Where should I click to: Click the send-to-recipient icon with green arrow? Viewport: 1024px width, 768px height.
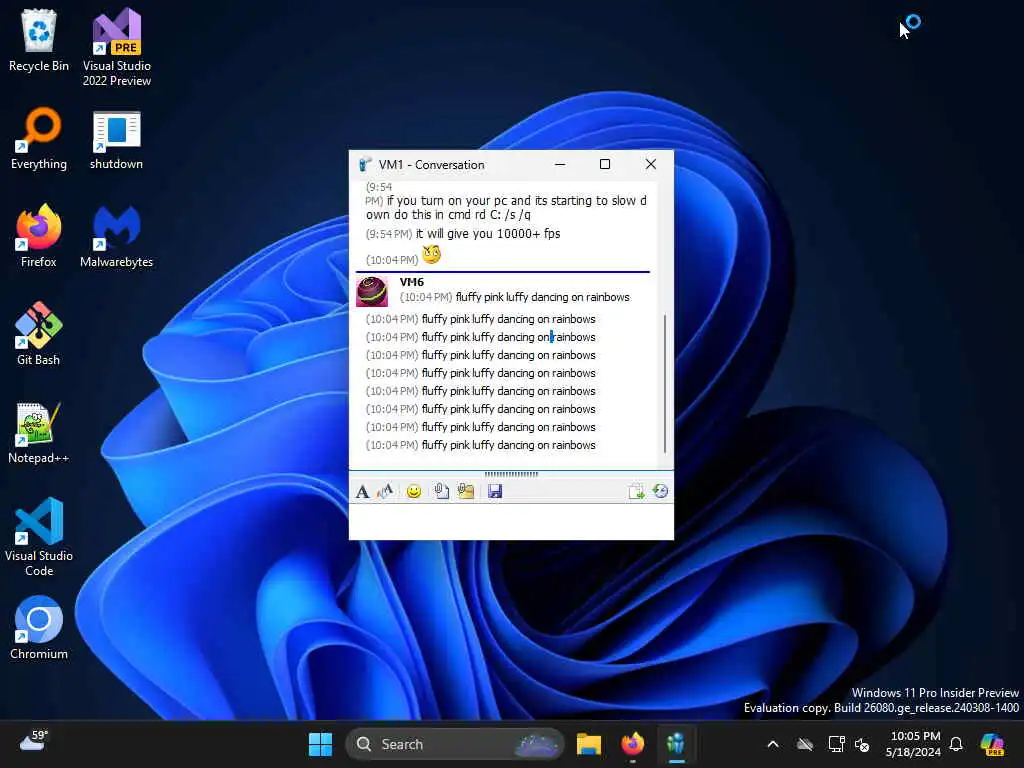(x=636, y=491)
